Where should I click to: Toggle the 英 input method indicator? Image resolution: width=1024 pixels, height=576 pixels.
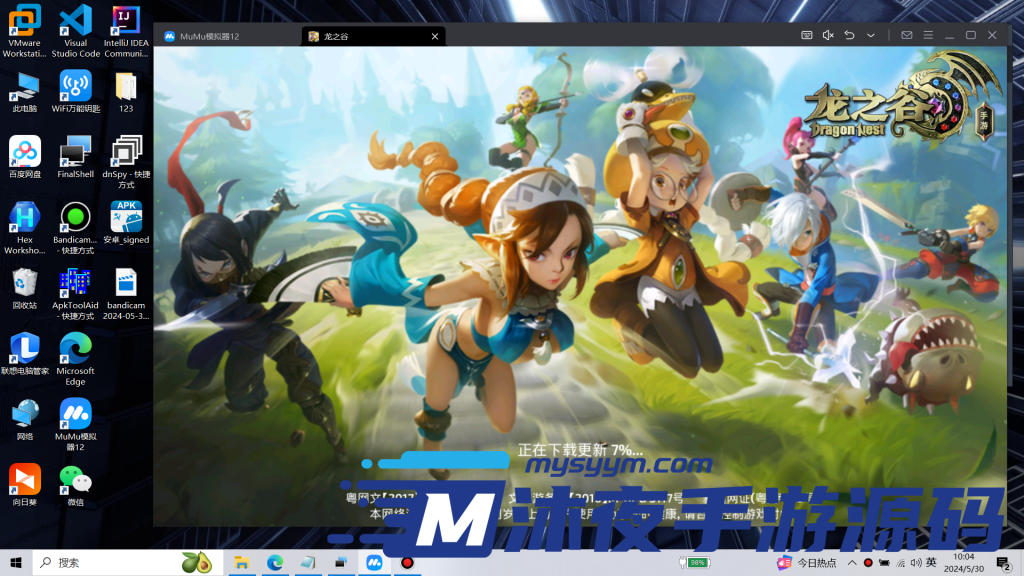[931, 563]
